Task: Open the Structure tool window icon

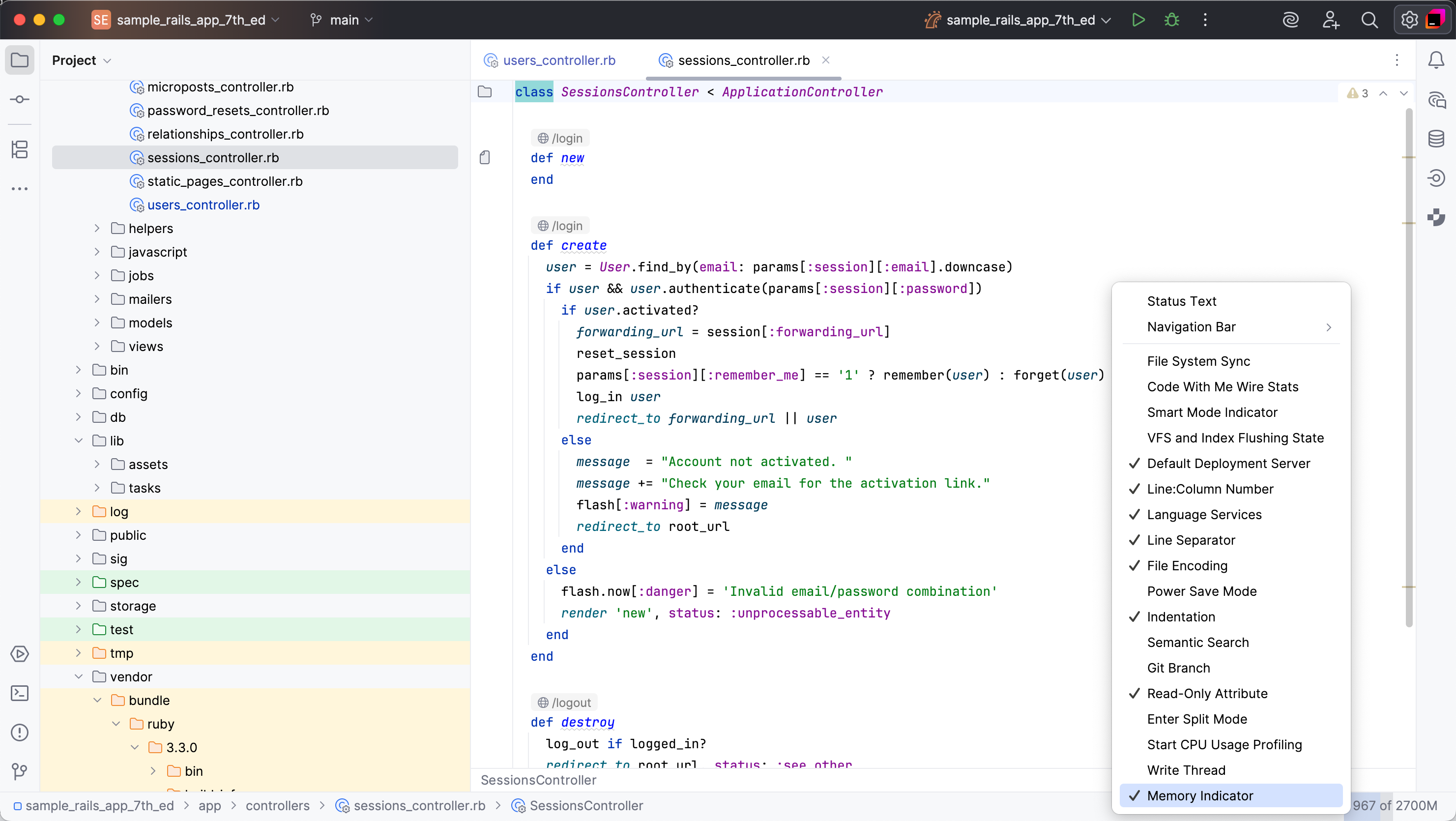Action: [20, 150]
